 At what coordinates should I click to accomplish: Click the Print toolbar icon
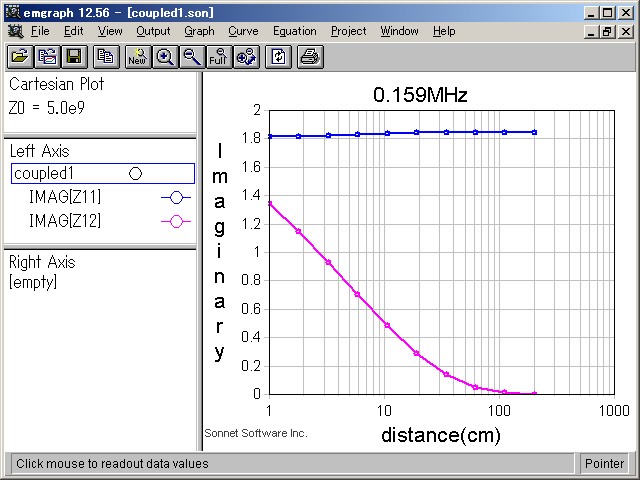(310, 57)
